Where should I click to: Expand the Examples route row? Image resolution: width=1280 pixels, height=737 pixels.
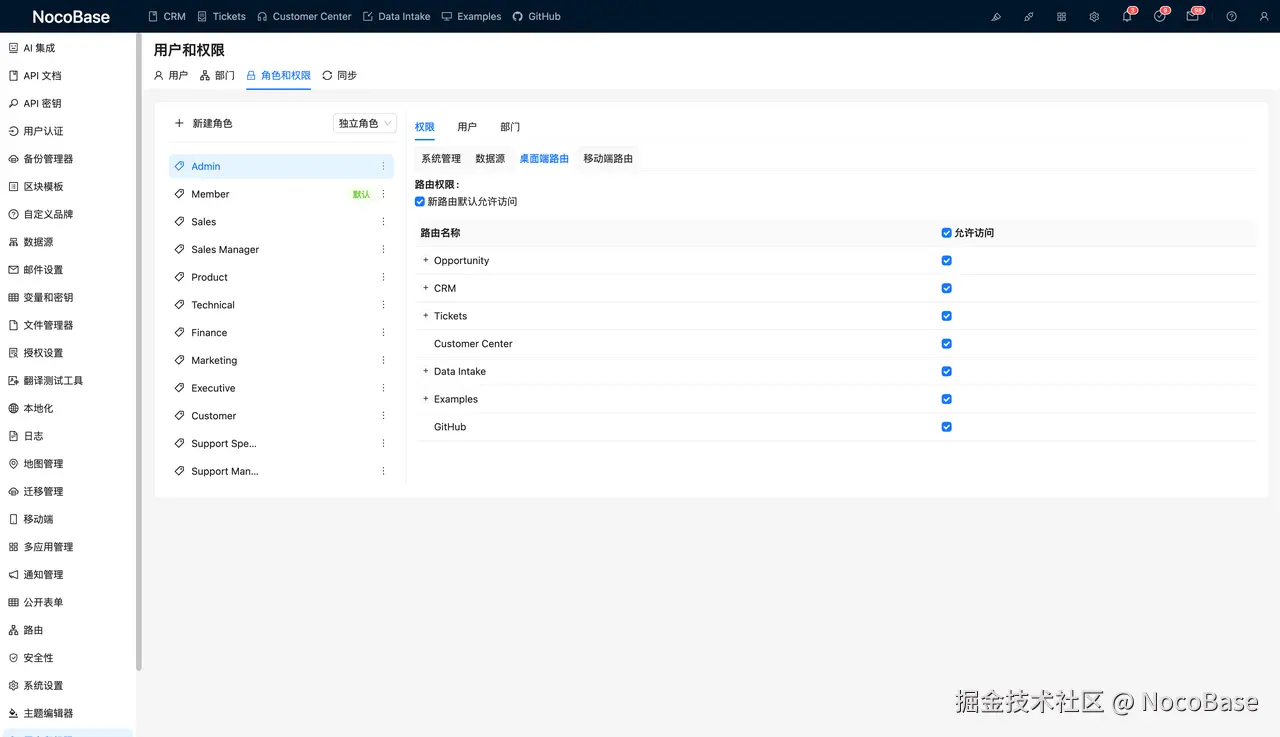425,399
